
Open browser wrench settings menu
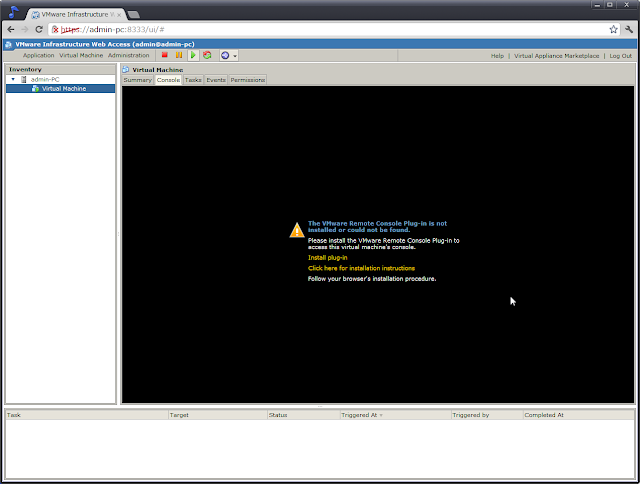tap(629, 29)
